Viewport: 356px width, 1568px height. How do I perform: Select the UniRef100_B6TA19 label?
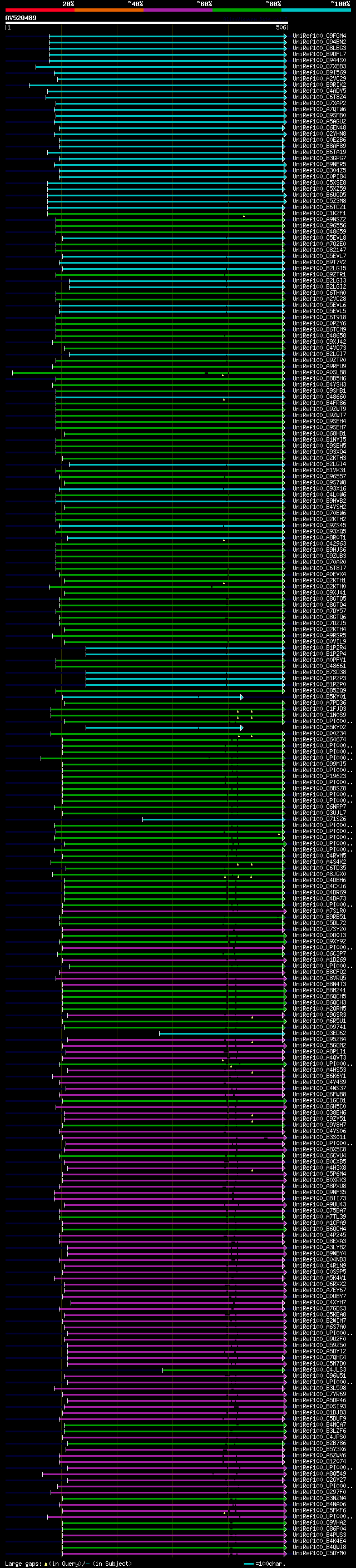319,152
